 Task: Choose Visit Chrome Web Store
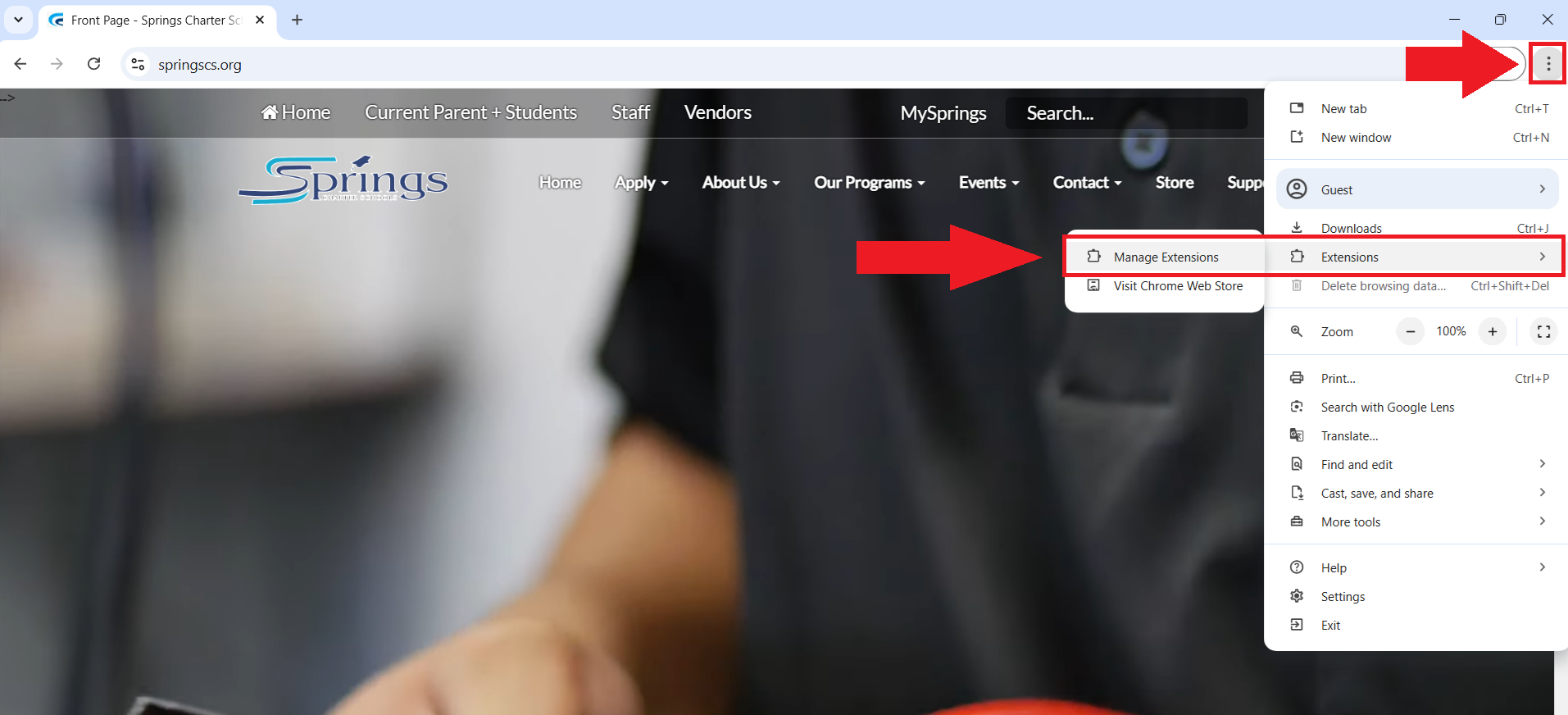(x=1177, y=286)
